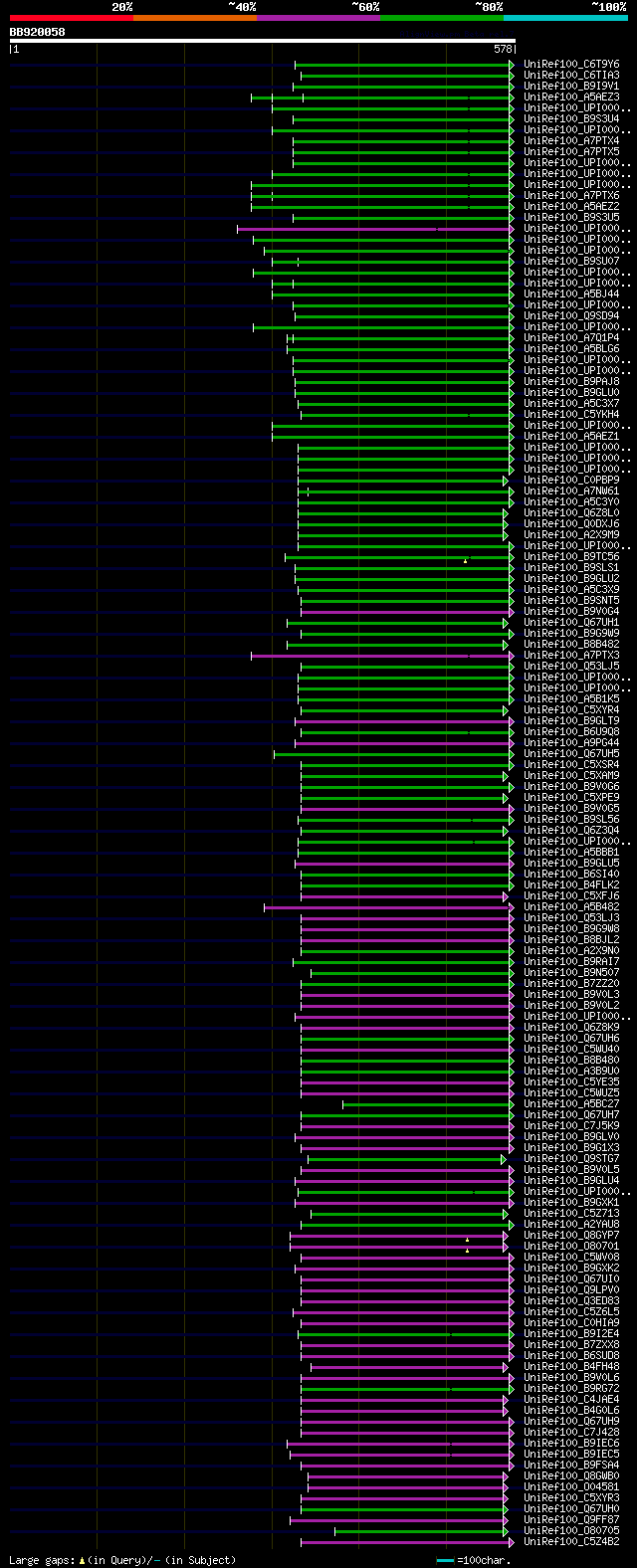The width and height of the screenshot is (637, 1568).
Task: Click the orange ~40% identity legend segment
Action: [195, 18]
